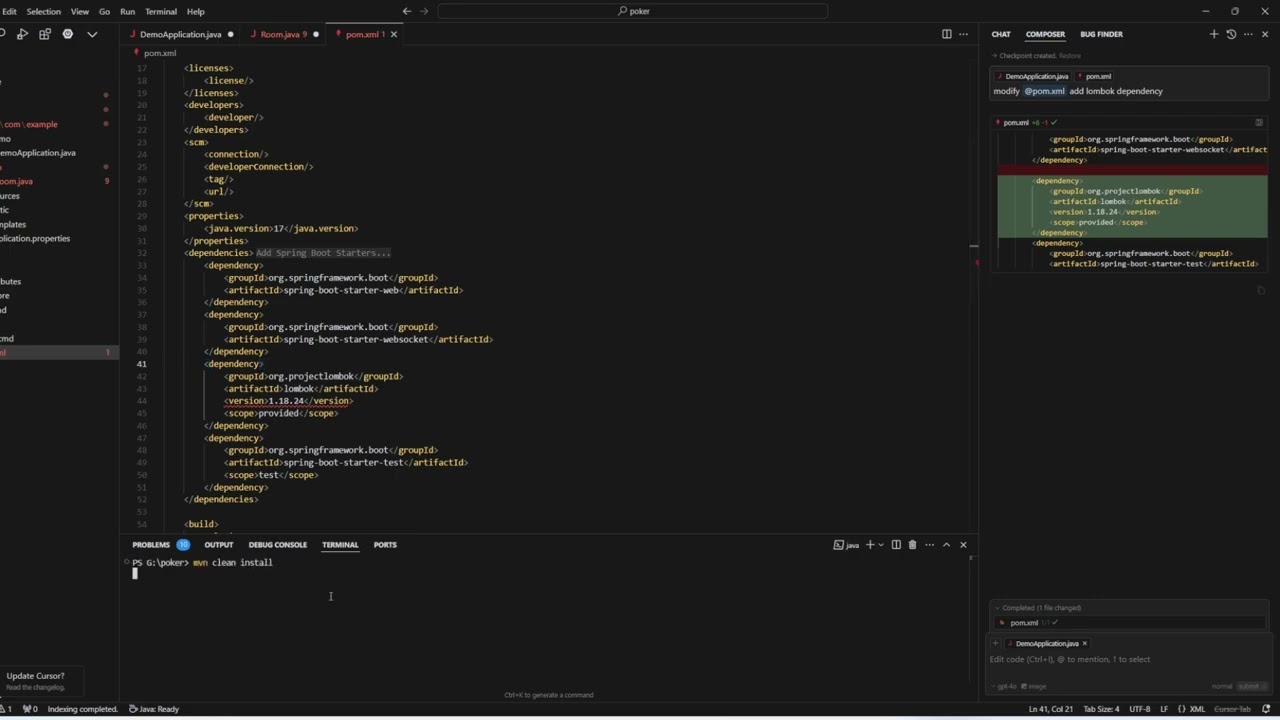Add context with plus button in composer input

(x=996, y=643)
